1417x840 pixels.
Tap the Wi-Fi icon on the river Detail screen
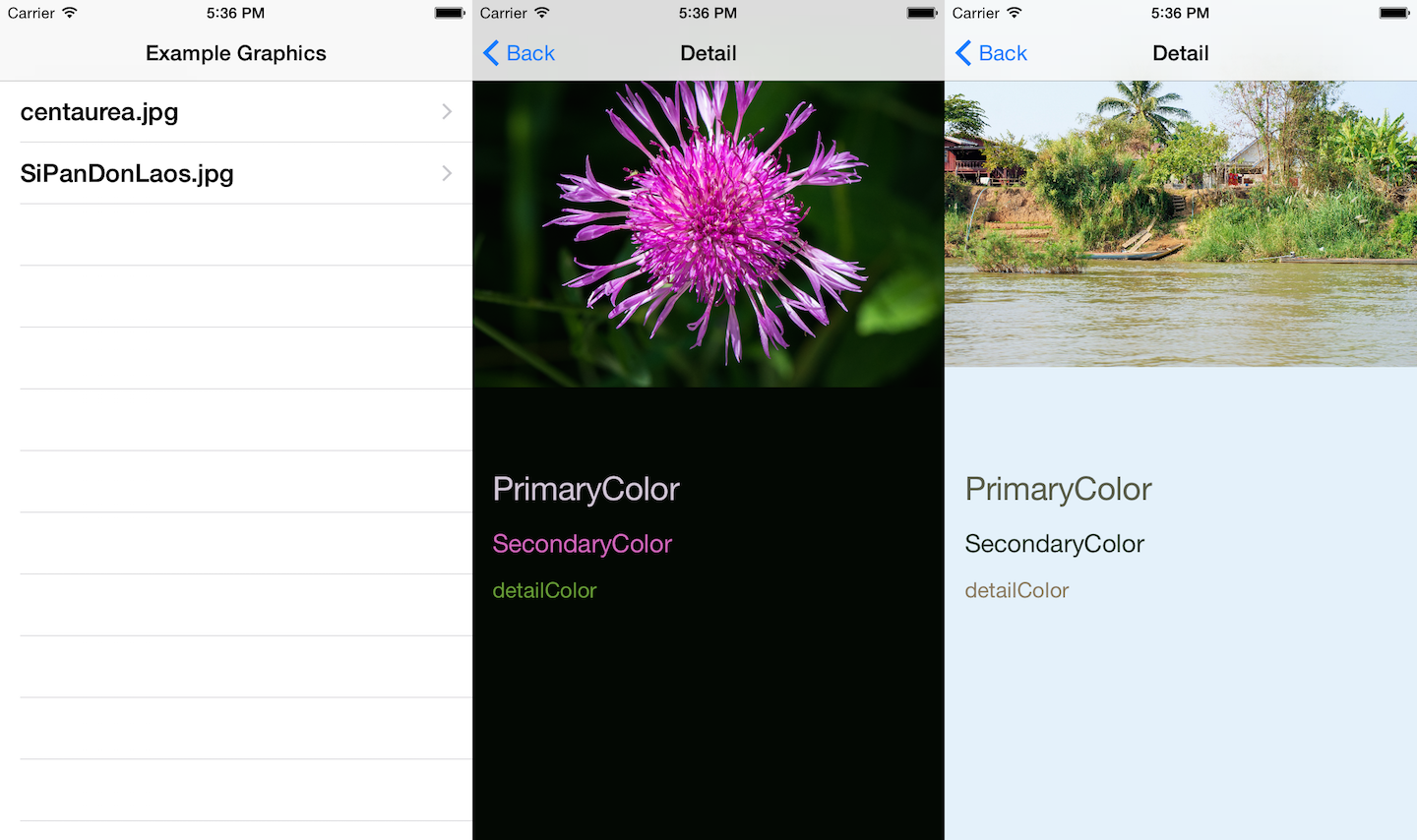1014,13
